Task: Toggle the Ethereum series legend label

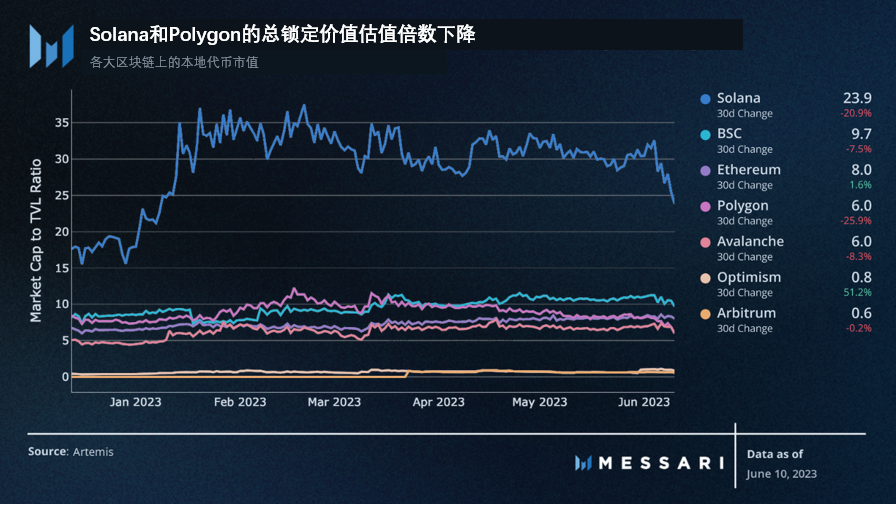Action: coord(748,170)
